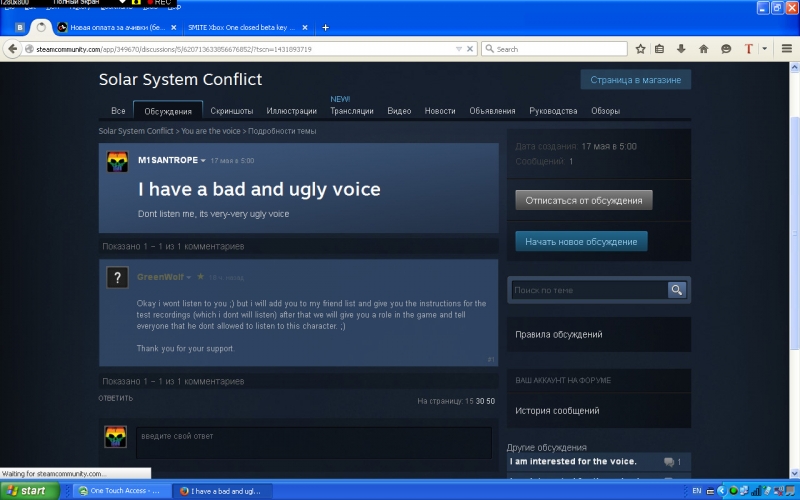Click the search magnifier in Поиск по теме
800x500 pixels.
point(677,290)
